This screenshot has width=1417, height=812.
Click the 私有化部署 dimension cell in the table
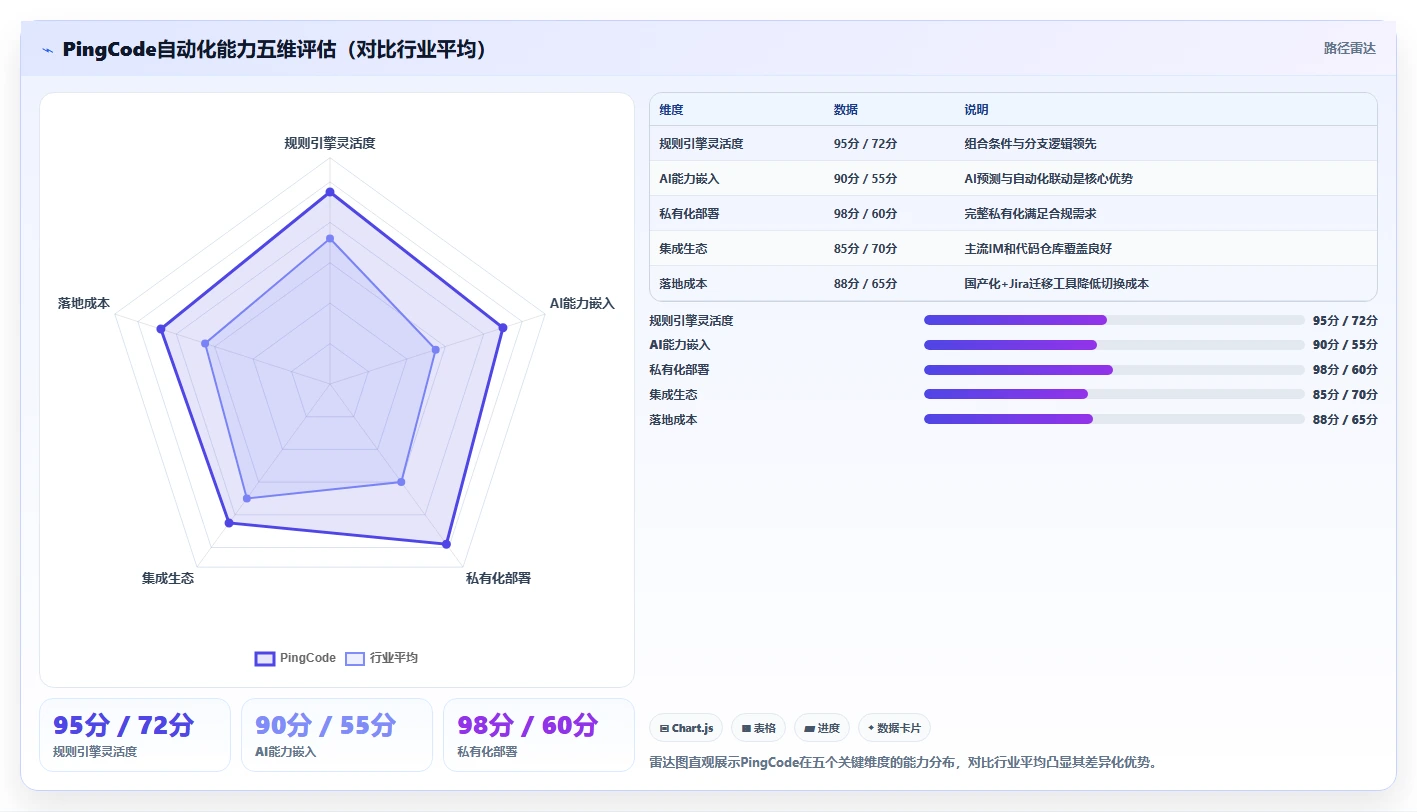click(x=737, y=214)
